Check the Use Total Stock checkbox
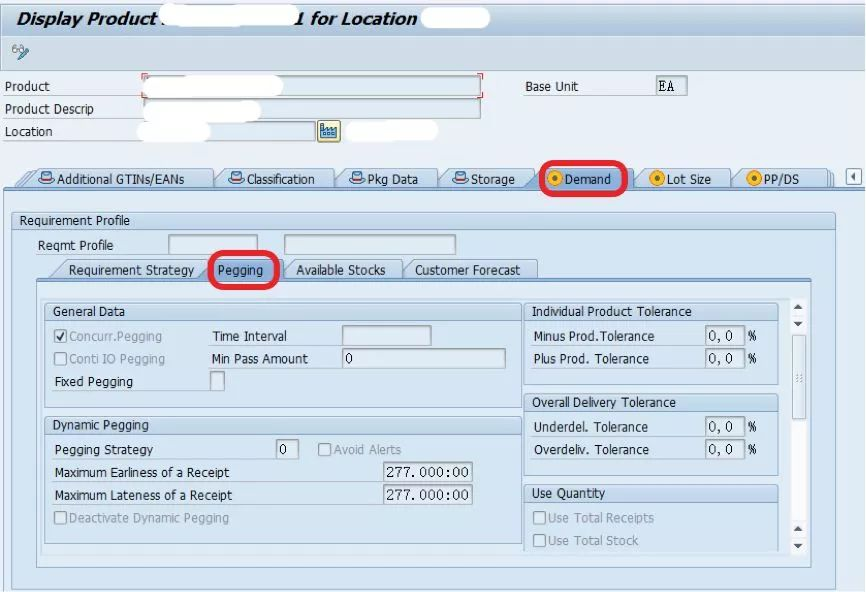The width and height of the screenshot is (866, 592). coord(539,541)
